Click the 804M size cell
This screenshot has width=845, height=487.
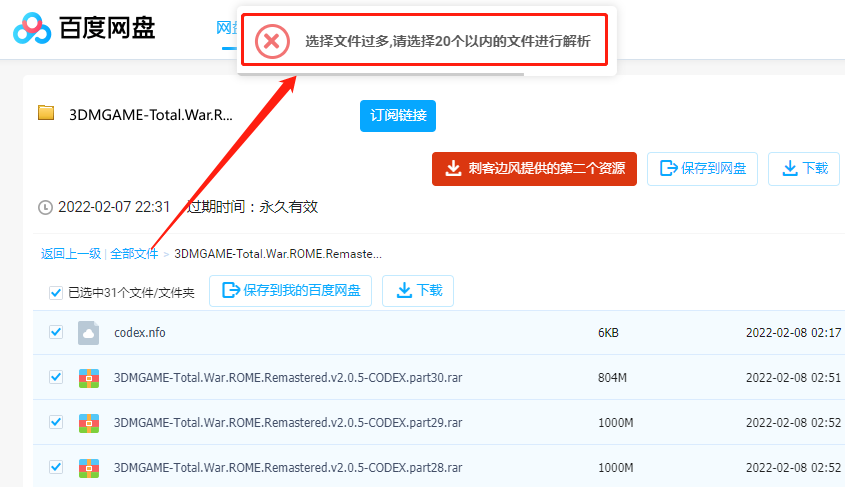612,378
